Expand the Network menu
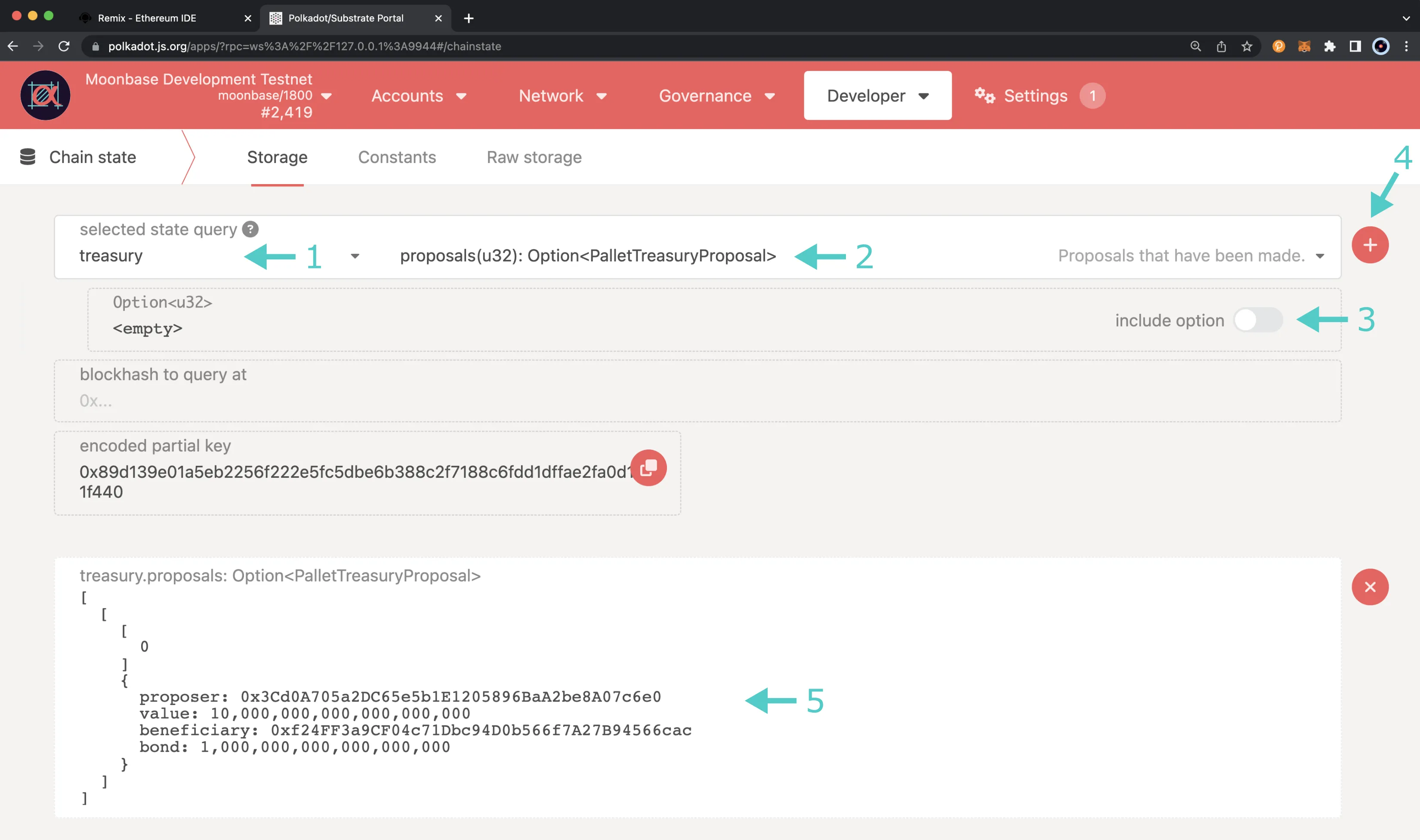This screenshot has width=1420, height=840. point(563,95)
